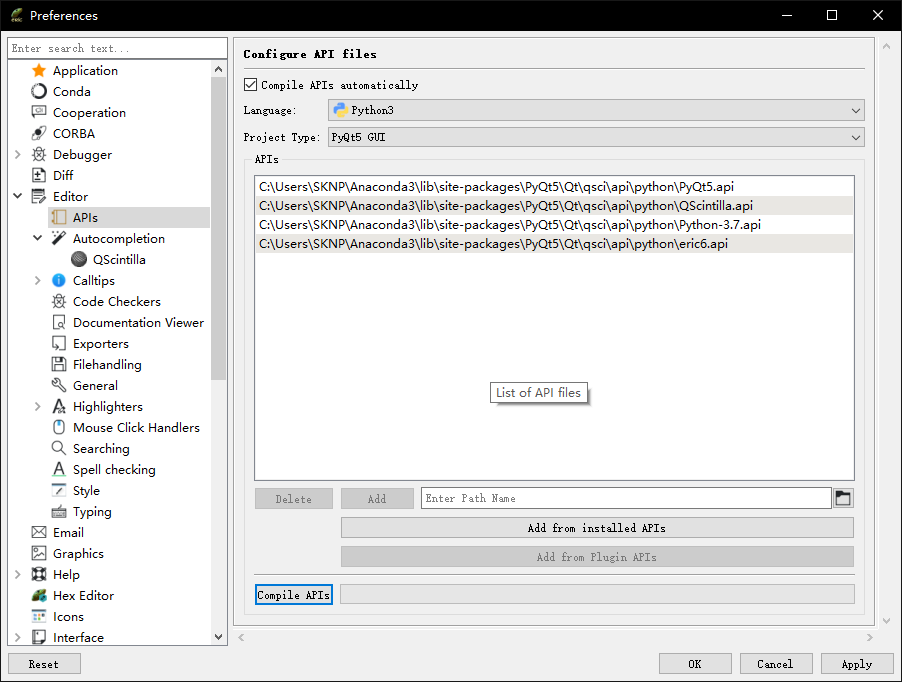Click the Code Checkers bug icon
This screenshot has width=902, height=682.
pos(59,301)
